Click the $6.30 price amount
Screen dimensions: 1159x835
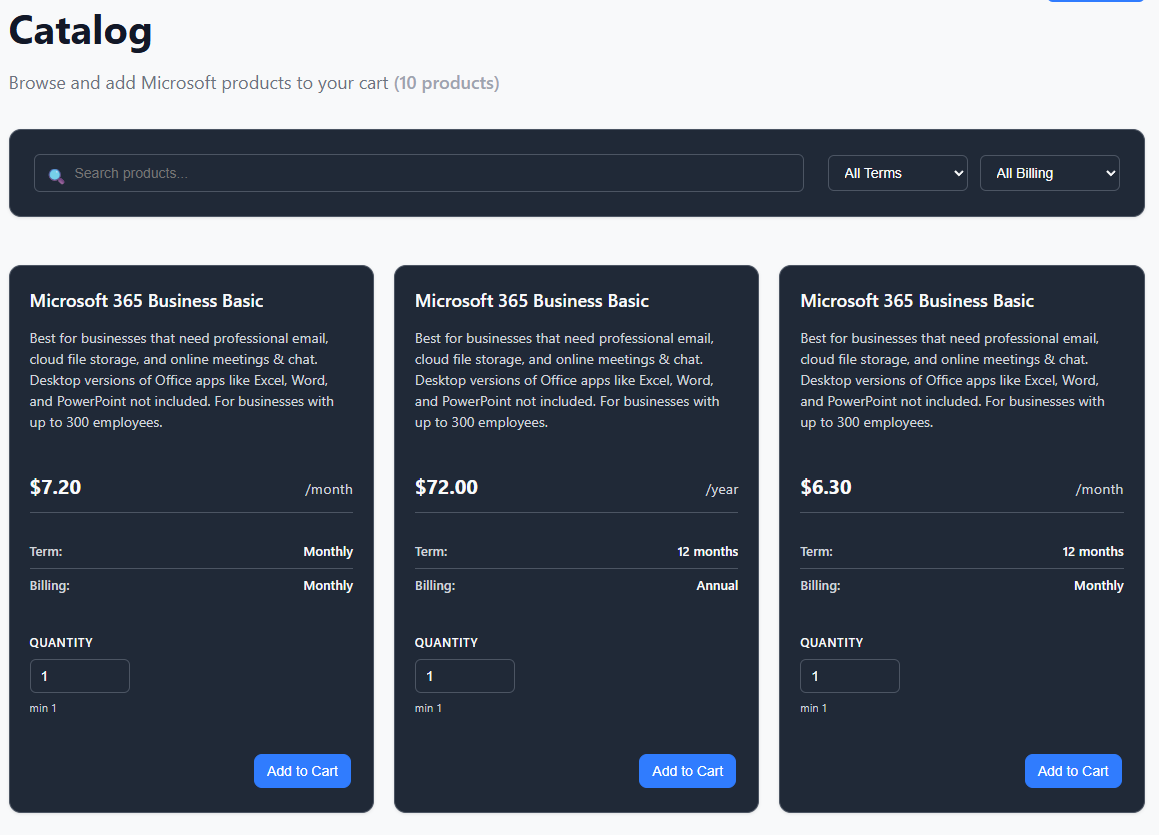(x=826, y=488)
